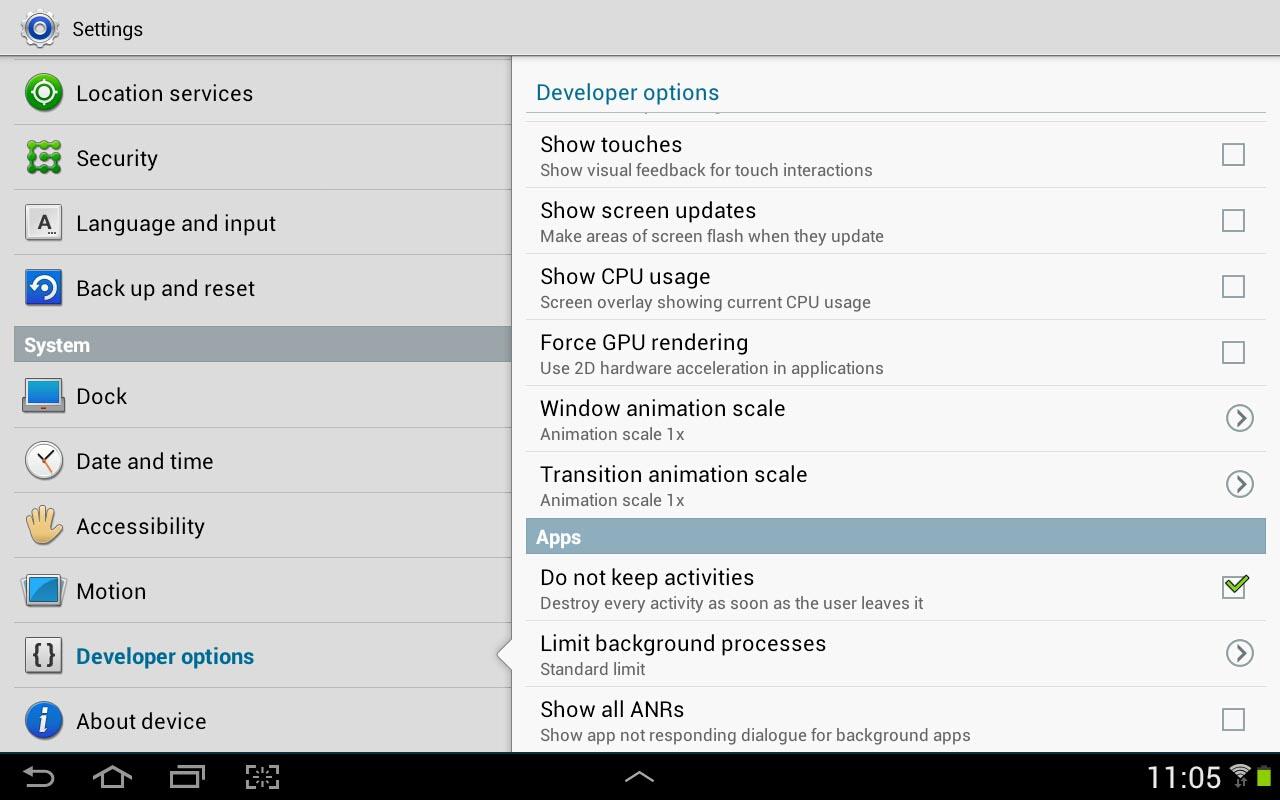Image resolution: width=1280 pixels, height=800 pixels.
Task: Toggle the Show CPU usage checkbox
Action: point(1233,287)
